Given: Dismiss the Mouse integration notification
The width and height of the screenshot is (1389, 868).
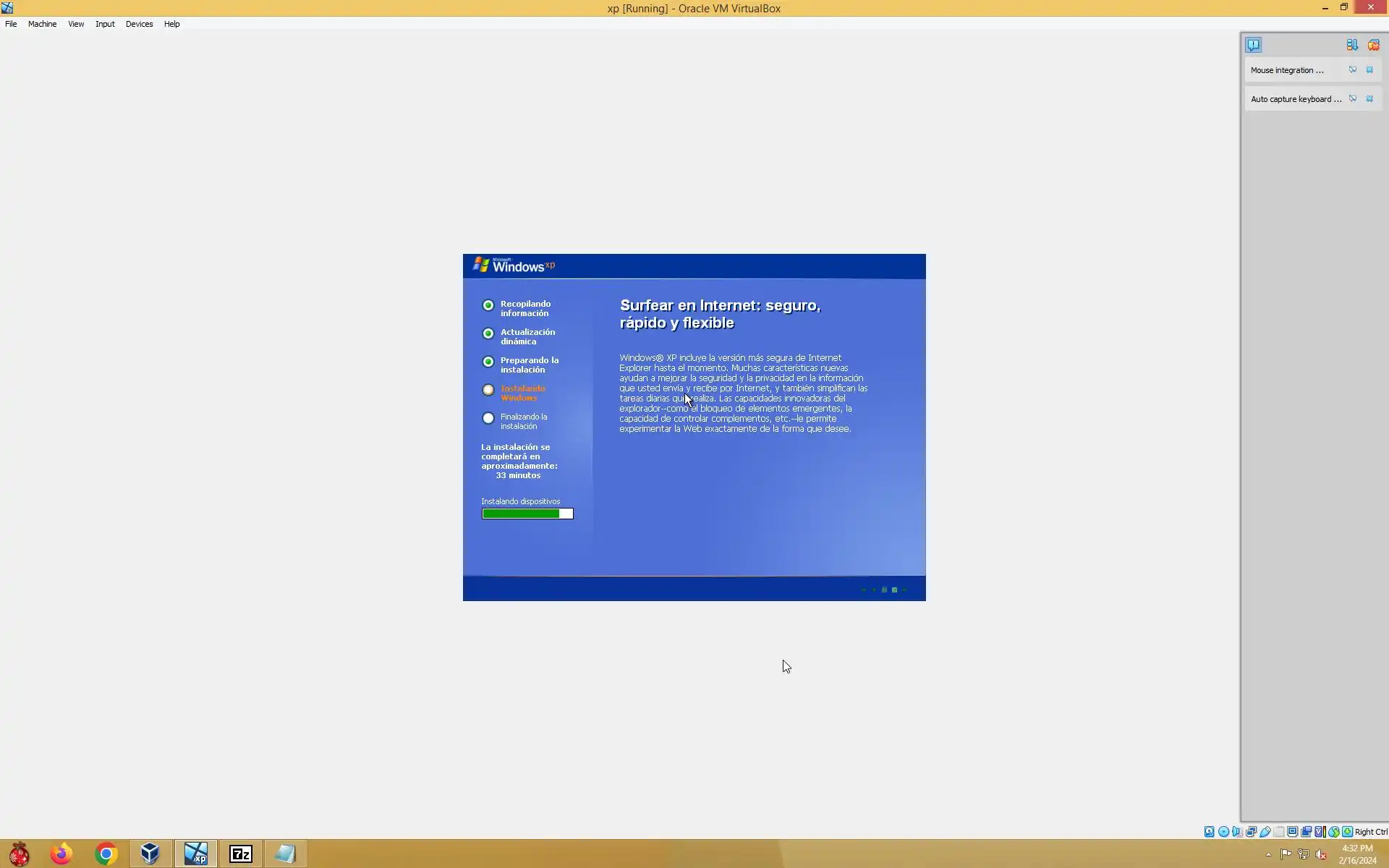Looking at the screenshot, I should (x=1369, y=70).
